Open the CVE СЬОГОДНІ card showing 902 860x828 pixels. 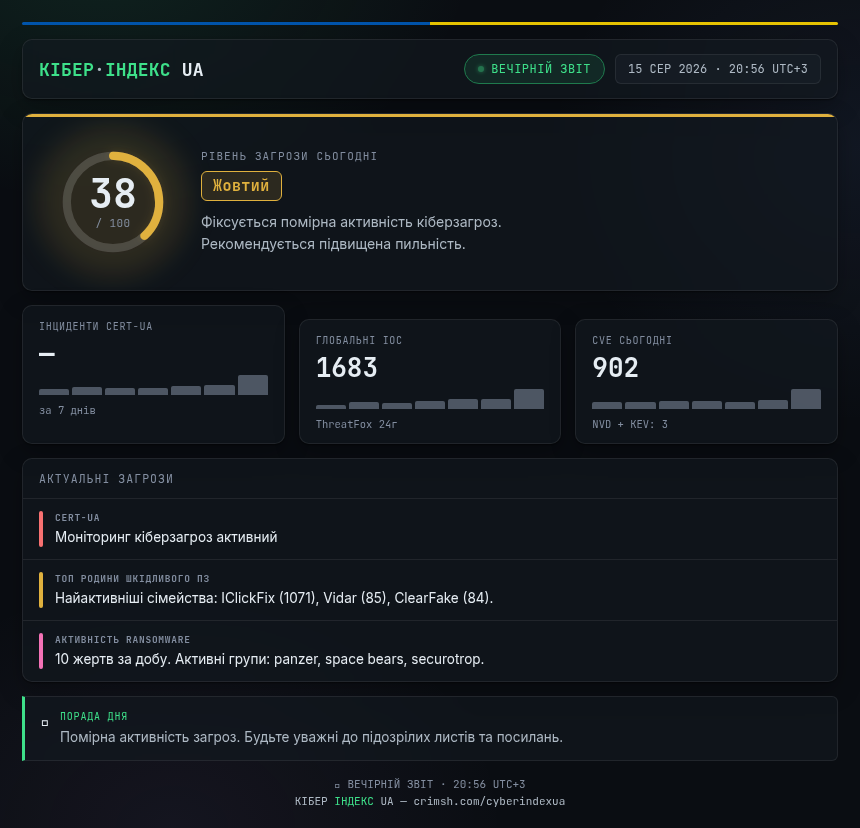706,381
